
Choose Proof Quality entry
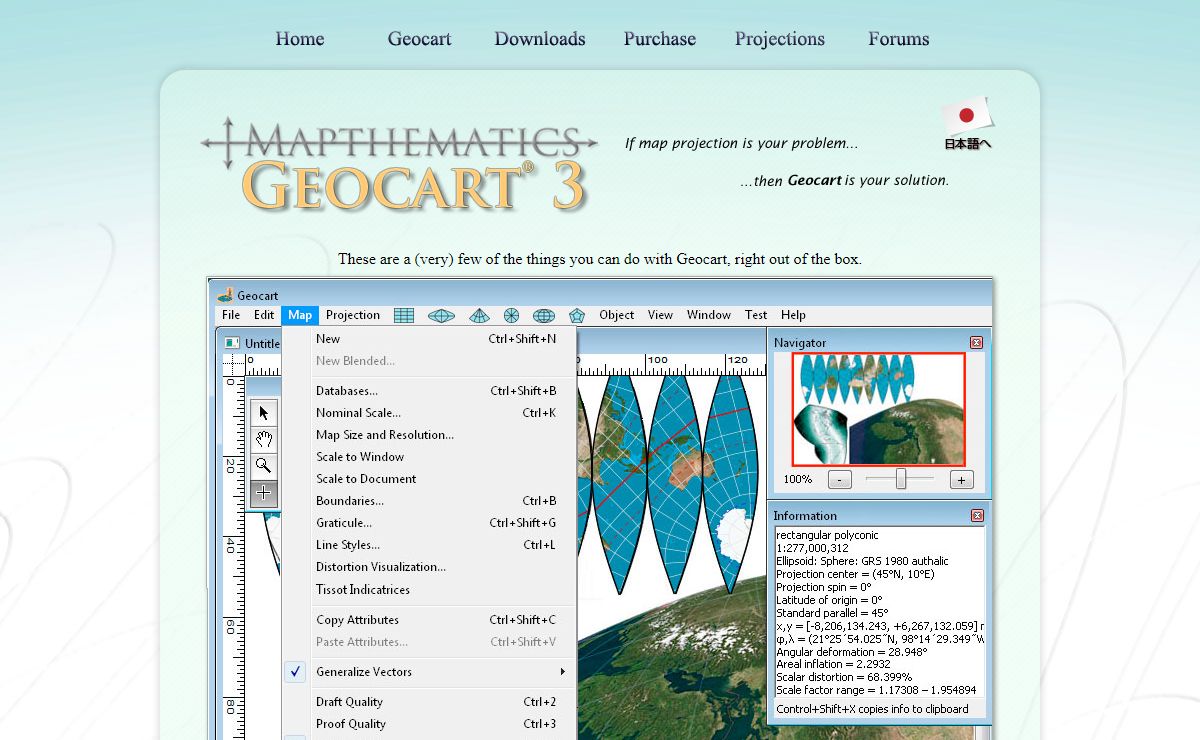(x=430, y=724)
